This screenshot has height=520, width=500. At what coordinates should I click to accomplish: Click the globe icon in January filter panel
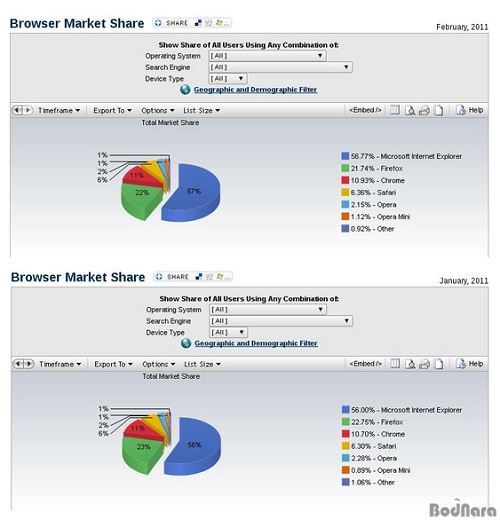pyautogui.click(x=186, y=343)
